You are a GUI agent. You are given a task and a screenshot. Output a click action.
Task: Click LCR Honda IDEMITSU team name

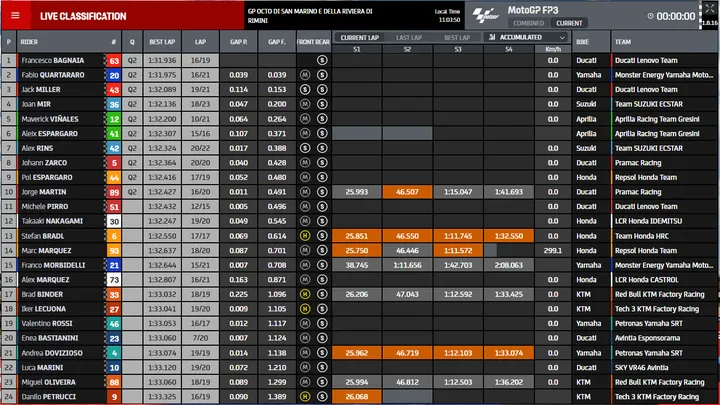click(648, 221)
